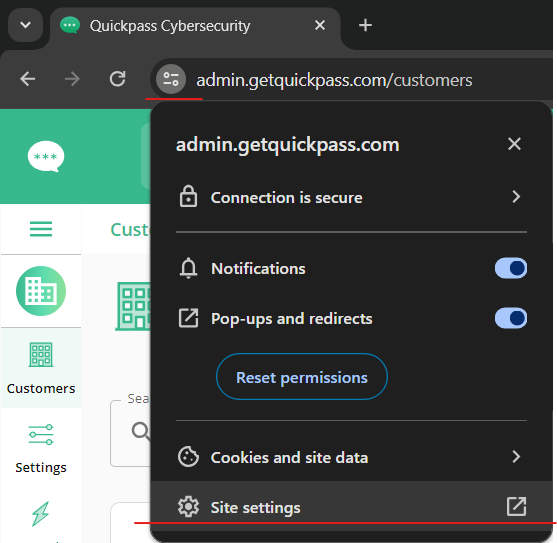The height and width of the screenshot is (543, 557).
Task: Select the Quickpass Cybersecurity browser tab
Action: [x=195, y=27]
